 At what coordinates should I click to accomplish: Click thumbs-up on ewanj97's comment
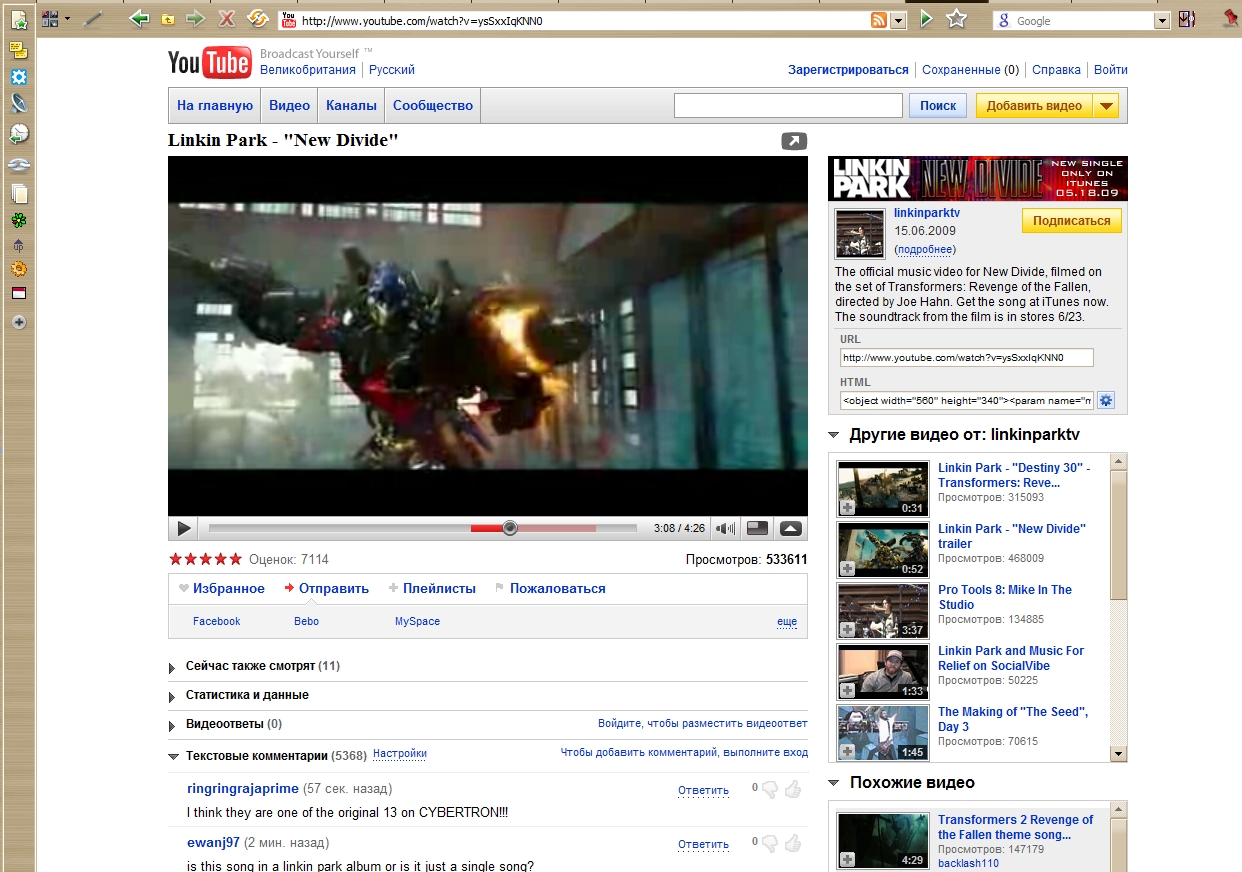tap(793, 843)
